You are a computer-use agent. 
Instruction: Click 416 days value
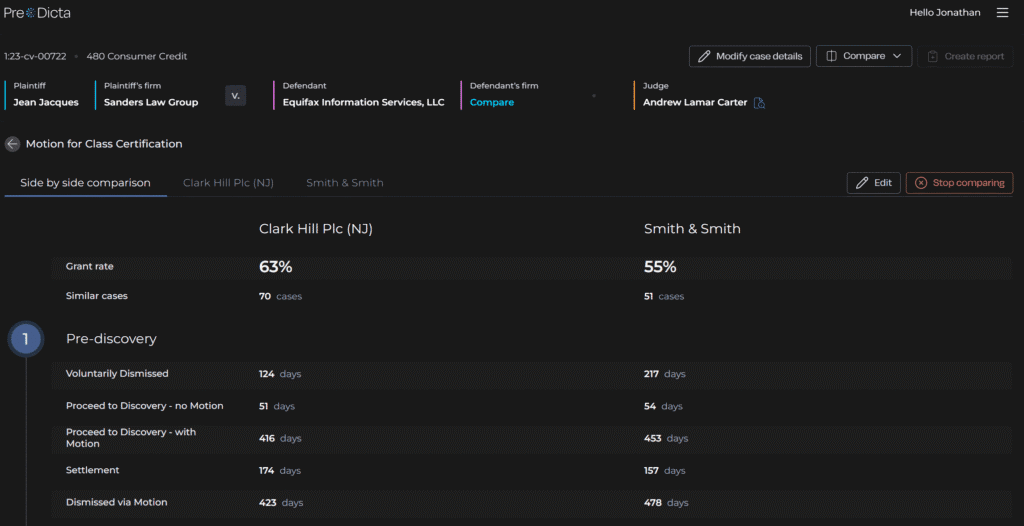(x=280, y=438)
